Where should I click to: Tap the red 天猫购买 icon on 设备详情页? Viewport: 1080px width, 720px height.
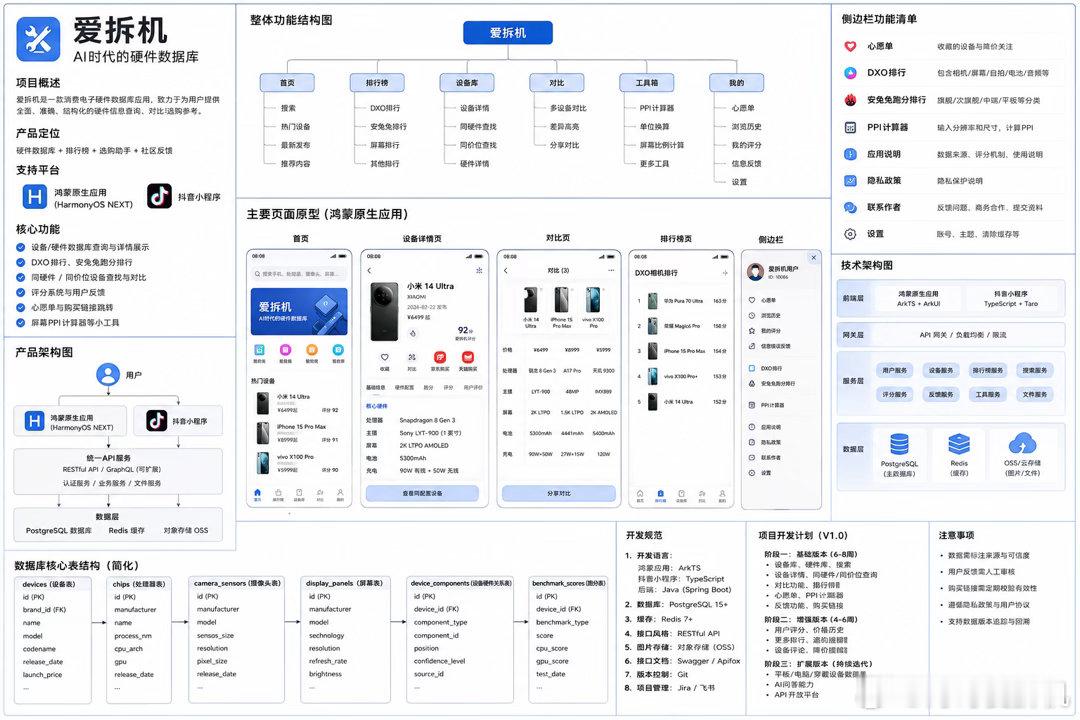coord(468,357)
